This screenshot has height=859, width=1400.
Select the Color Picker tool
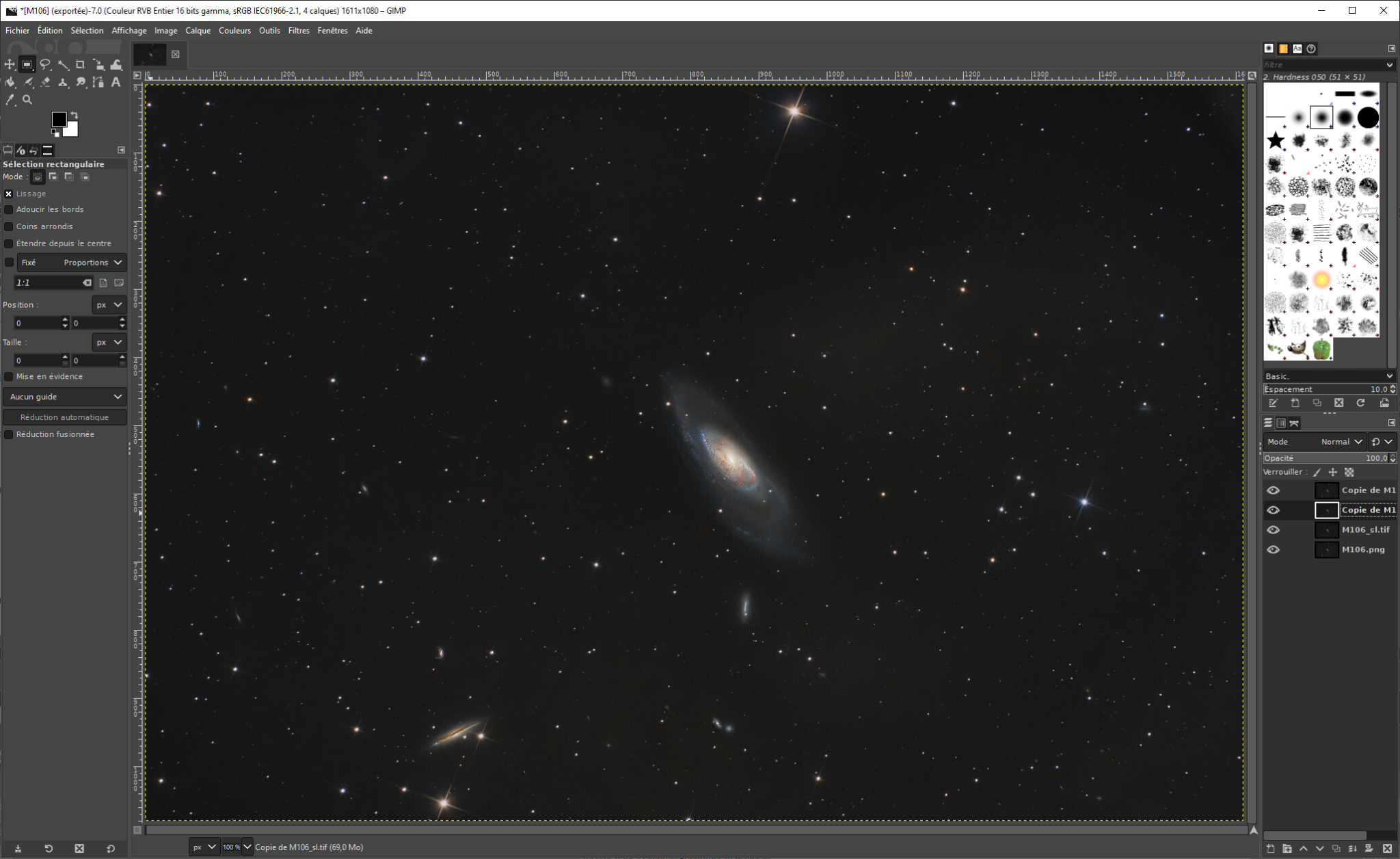(x=10, y=100)
